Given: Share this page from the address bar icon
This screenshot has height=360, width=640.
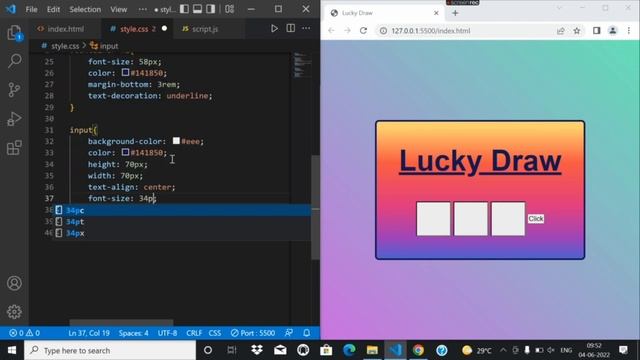Looking at the screenshot, I should coord(561,31).
